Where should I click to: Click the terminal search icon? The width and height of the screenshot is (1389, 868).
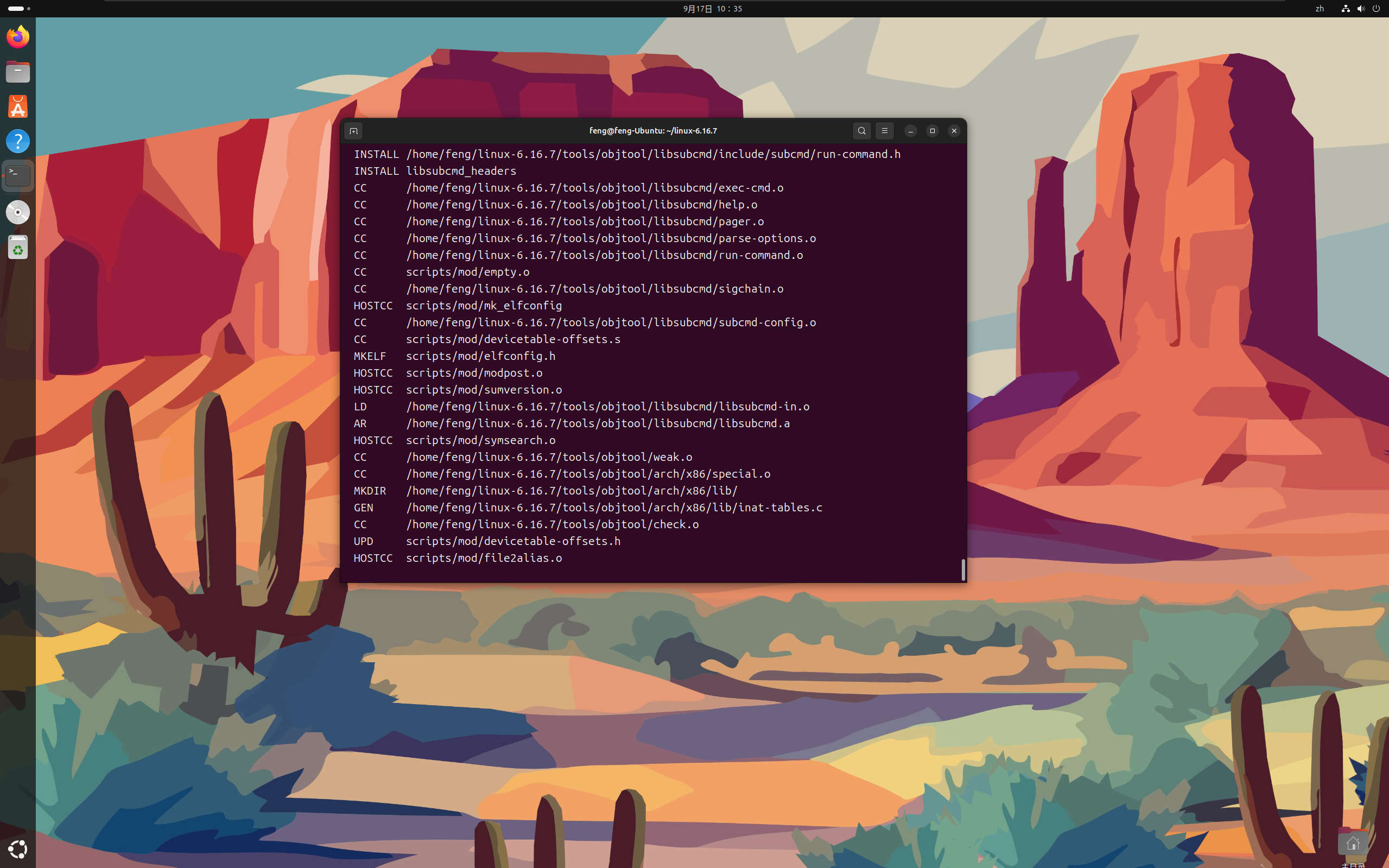[x=861, y=131]
